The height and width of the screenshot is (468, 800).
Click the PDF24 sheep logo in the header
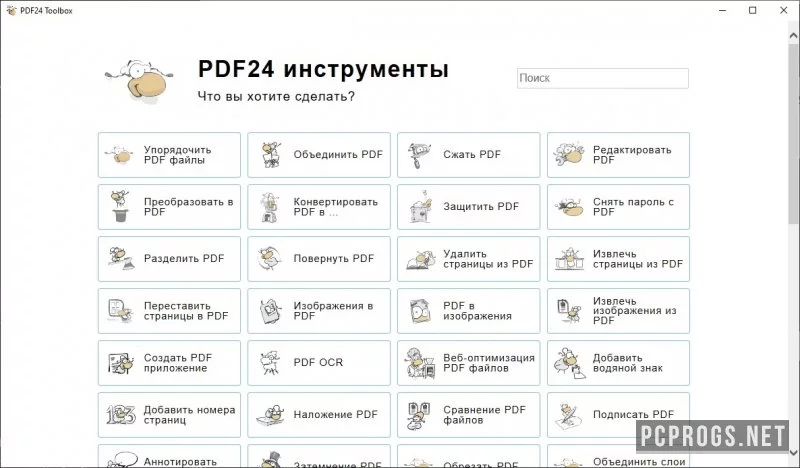(x=139, y=81)
